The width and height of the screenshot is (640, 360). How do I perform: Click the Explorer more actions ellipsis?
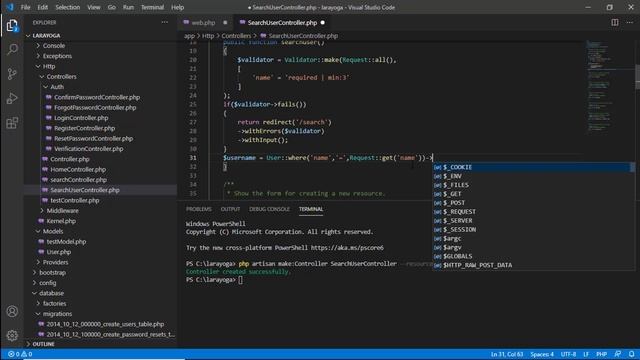[x=164, y=22]
